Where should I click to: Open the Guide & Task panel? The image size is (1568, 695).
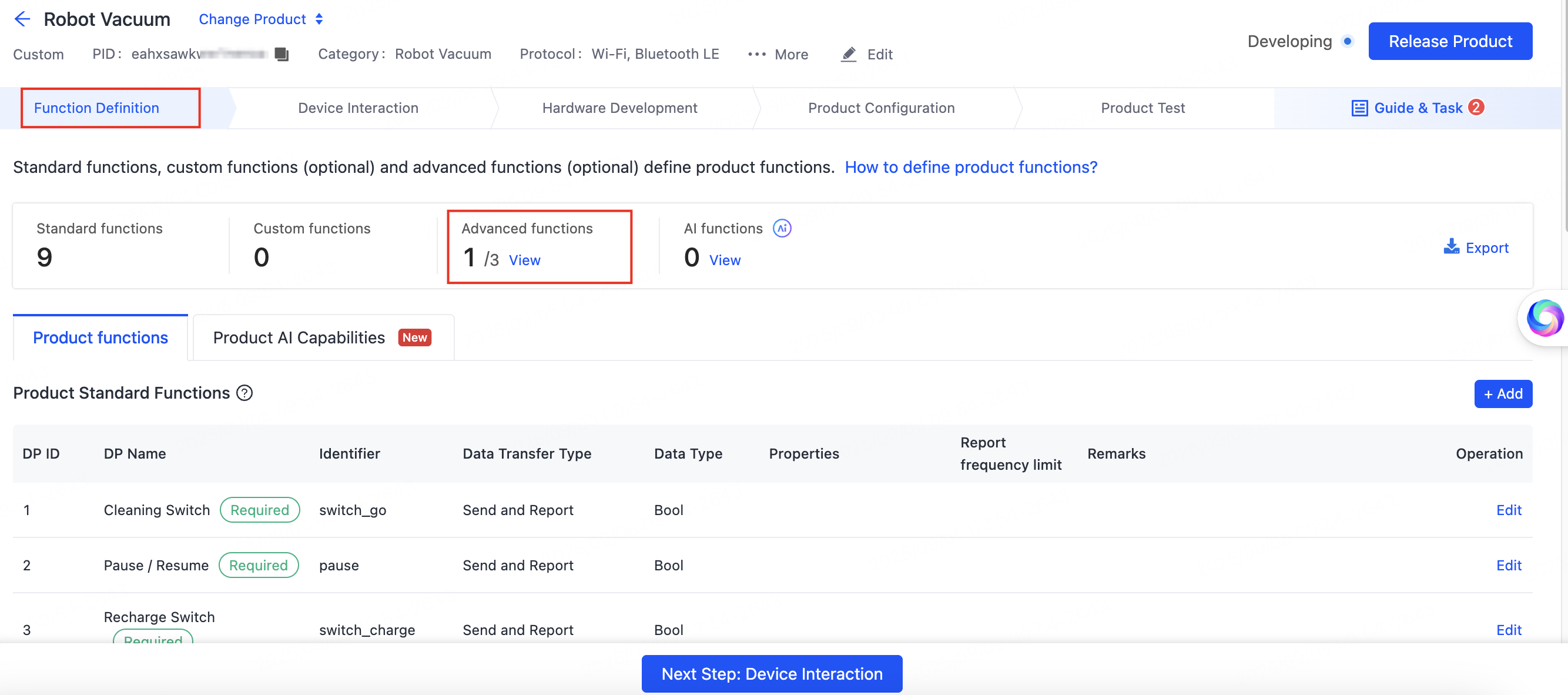click(x=1418, y=108)
